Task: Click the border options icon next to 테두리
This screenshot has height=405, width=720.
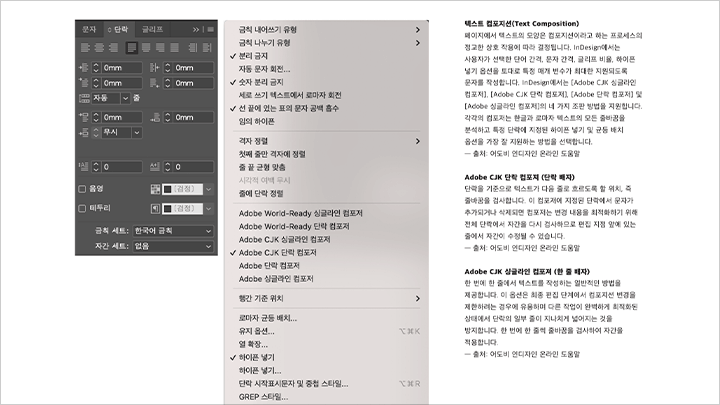Action: pos(155,208)
